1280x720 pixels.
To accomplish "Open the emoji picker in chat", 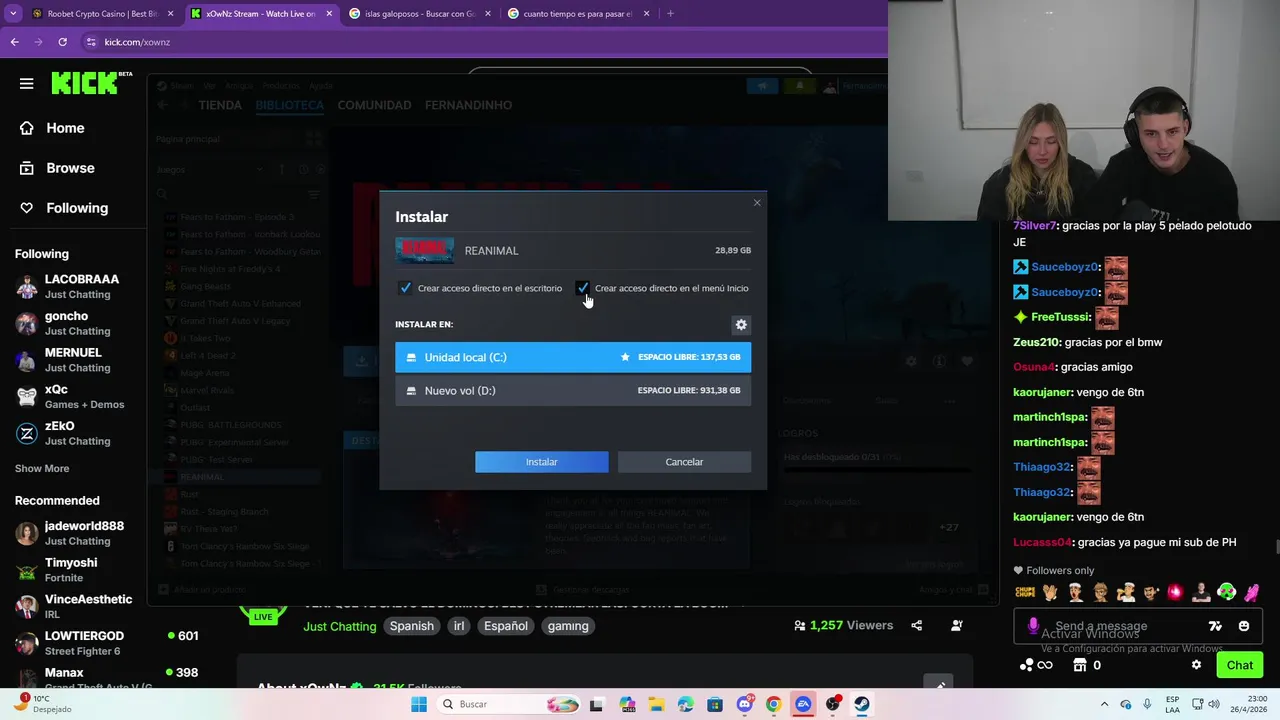I will 1244,626.
